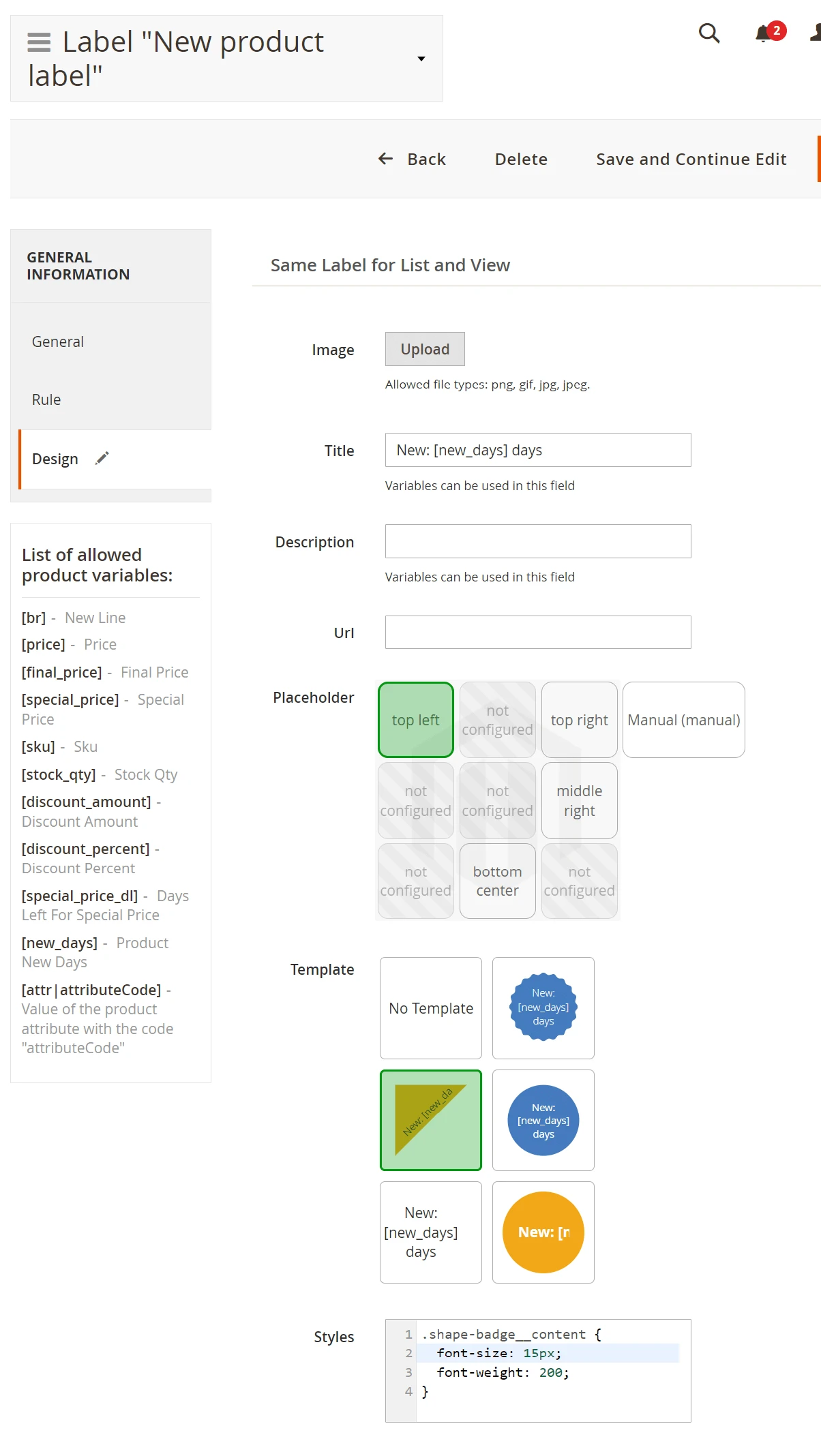Image resolution: width=821 pixels, height=1456 pixels.
Task: Click the search magnifier icon
Action: coord(709,33)
